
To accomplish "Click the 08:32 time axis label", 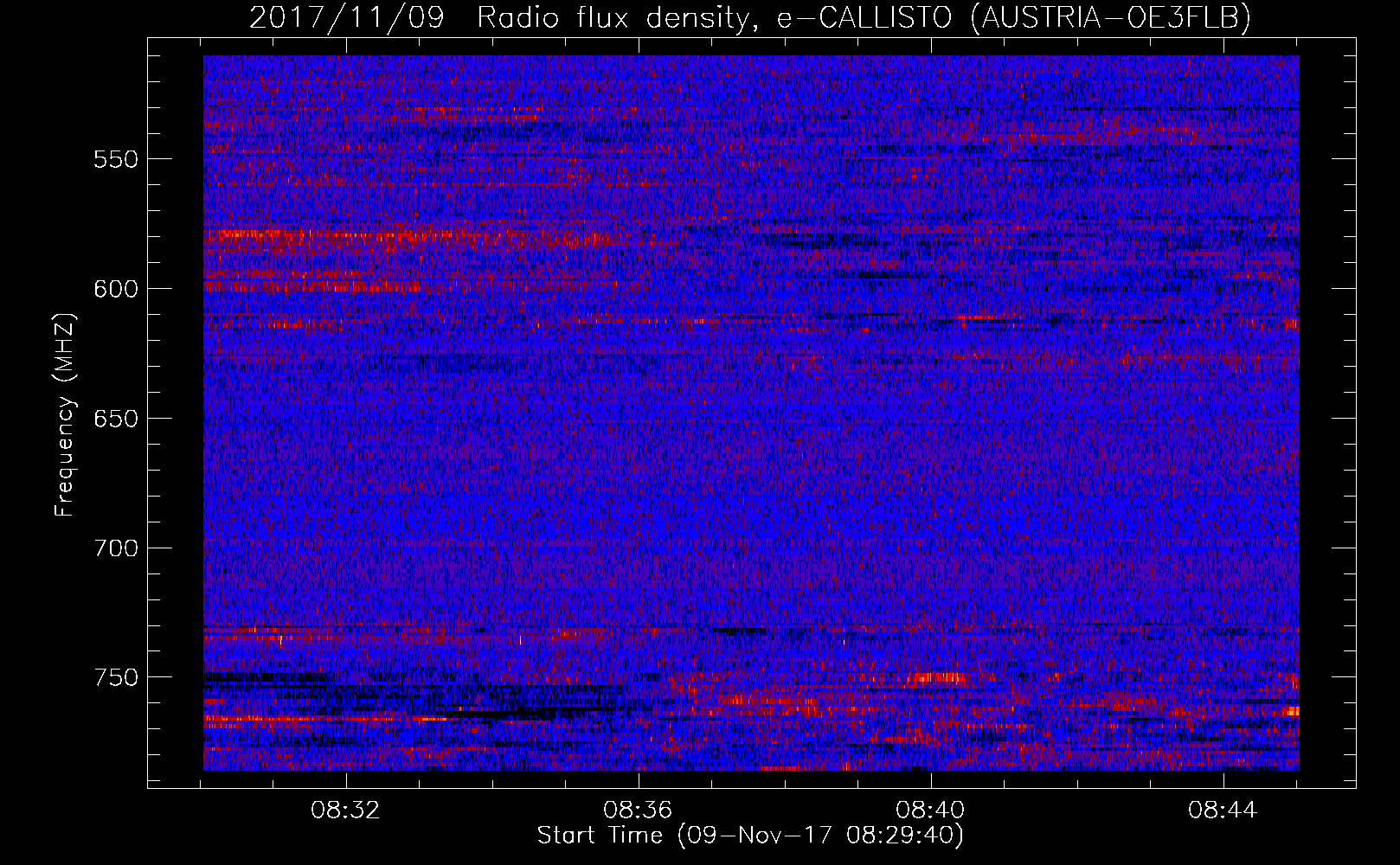I will pos(346,811).
